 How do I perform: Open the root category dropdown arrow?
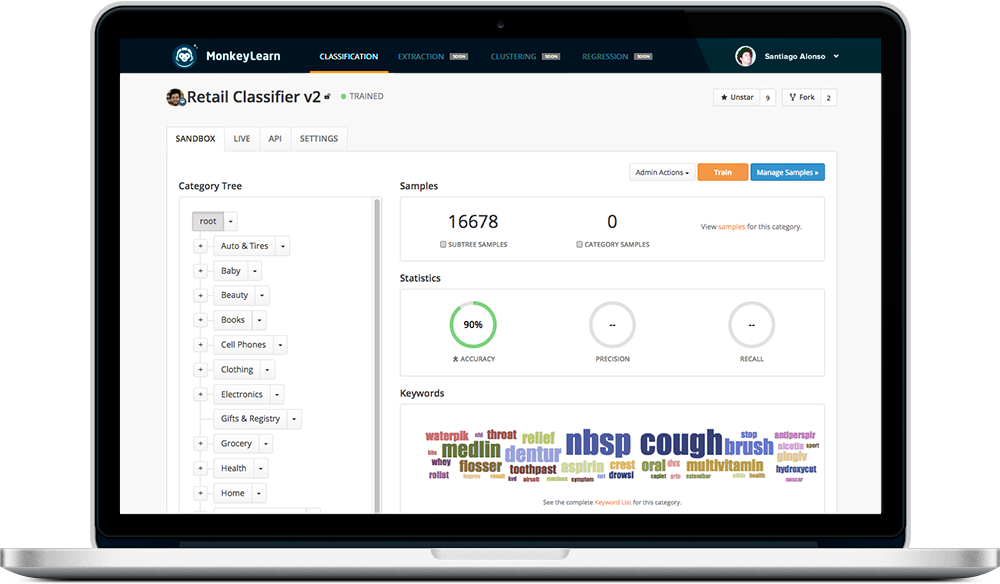click(x=231, y=221)
